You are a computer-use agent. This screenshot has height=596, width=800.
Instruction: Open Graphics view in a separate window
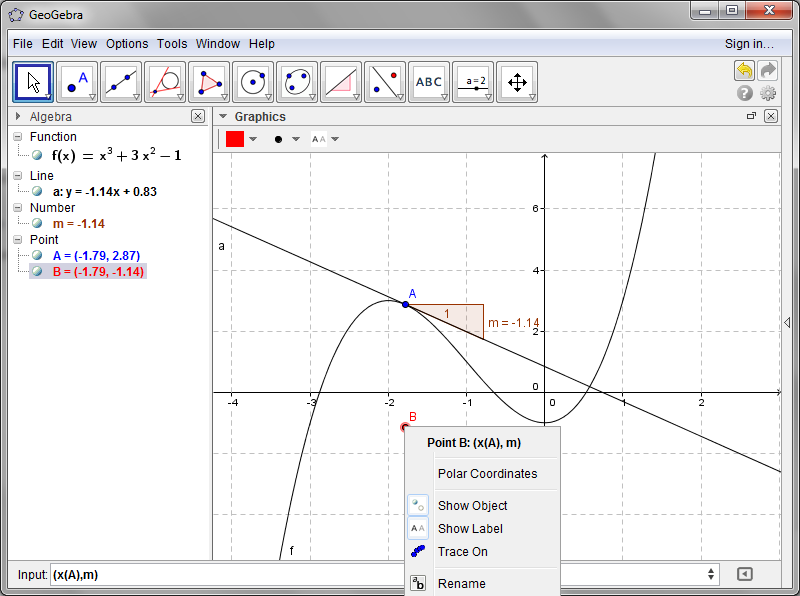point(751,116)
